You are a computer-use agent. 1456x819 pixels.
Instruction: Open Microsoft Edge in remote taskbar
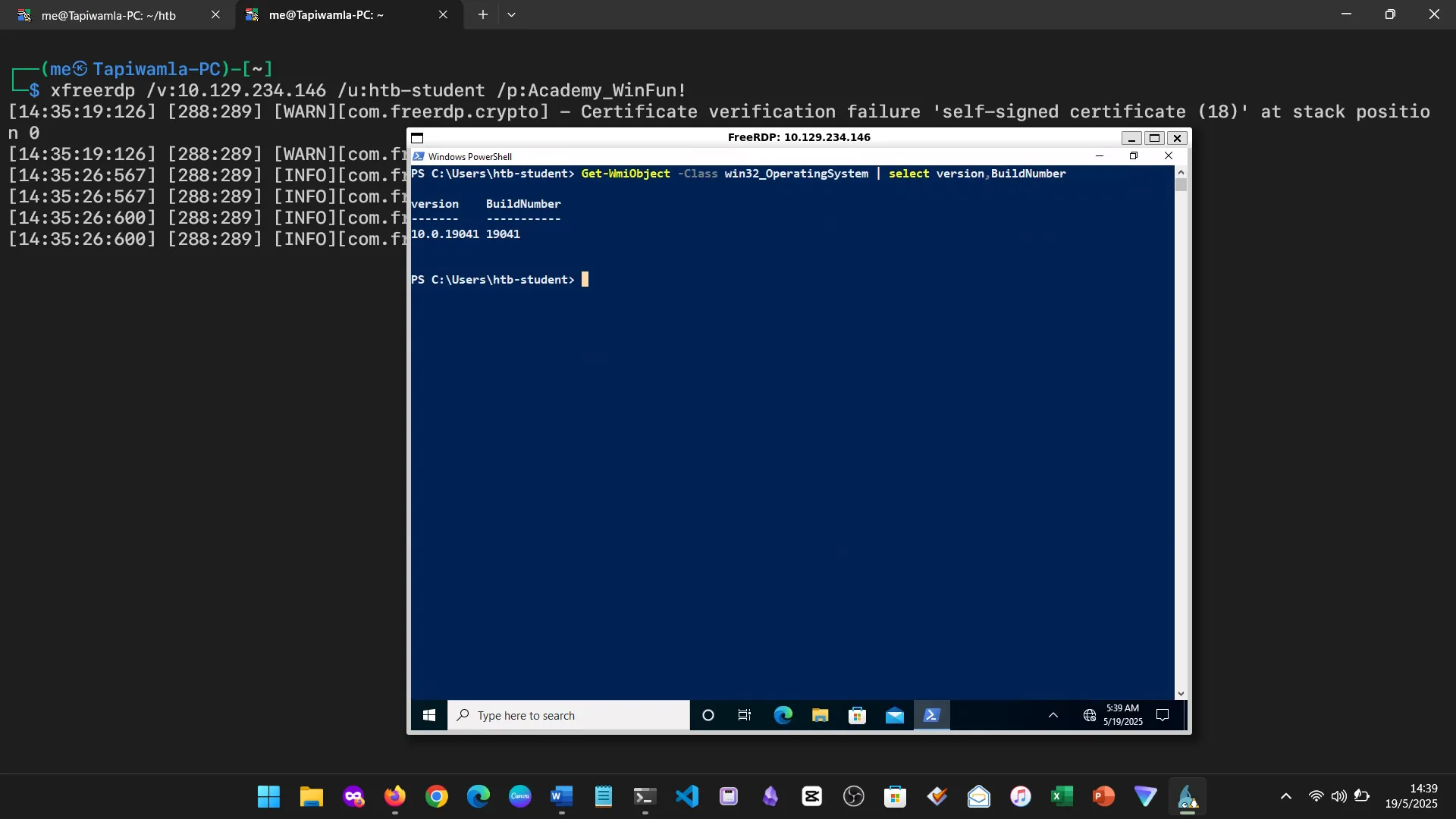click(783, 715)
